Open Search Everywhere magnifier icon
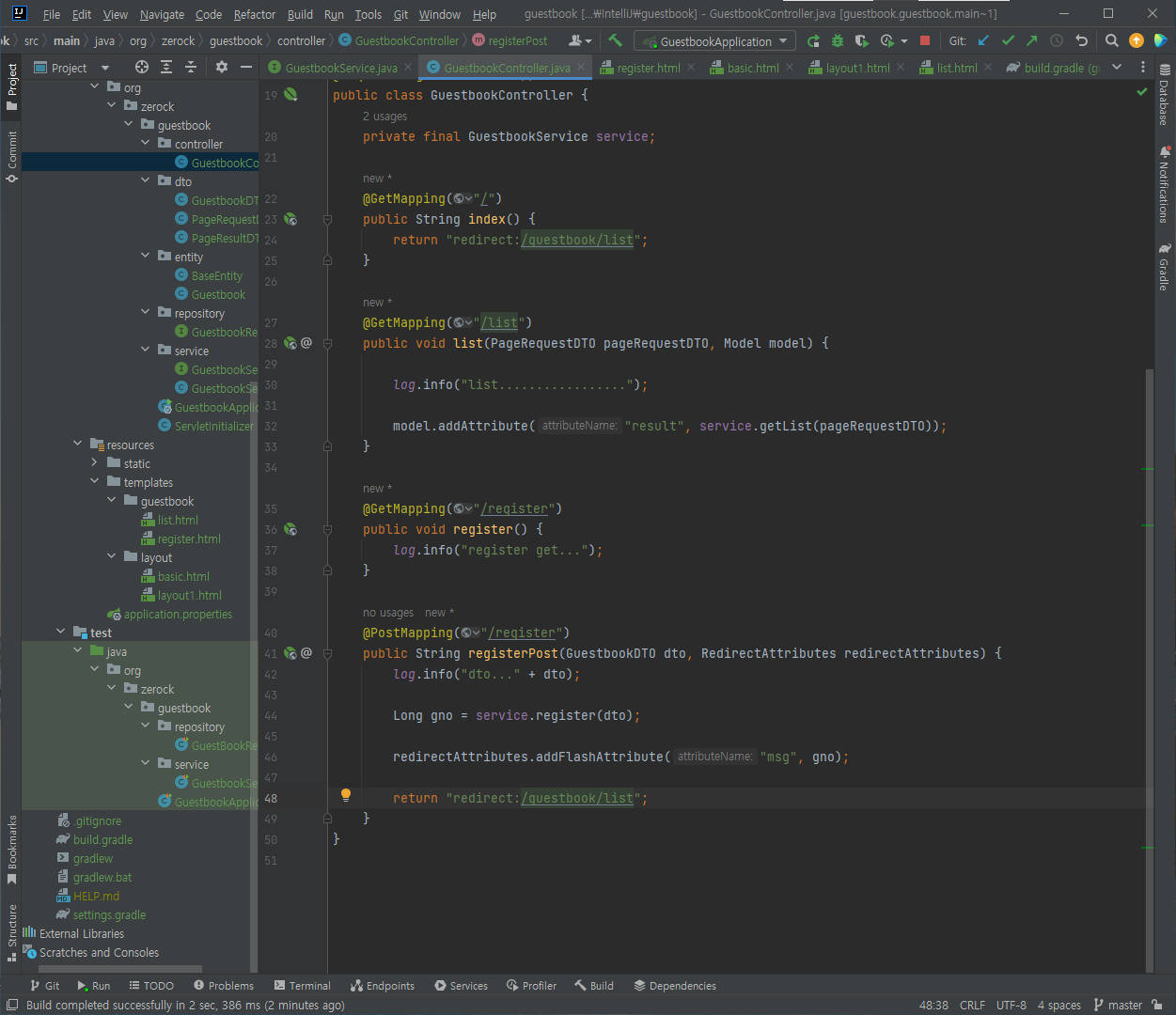This screenshot has width=1176, height=1015. pyautogui.click(x=1112, y=40)
